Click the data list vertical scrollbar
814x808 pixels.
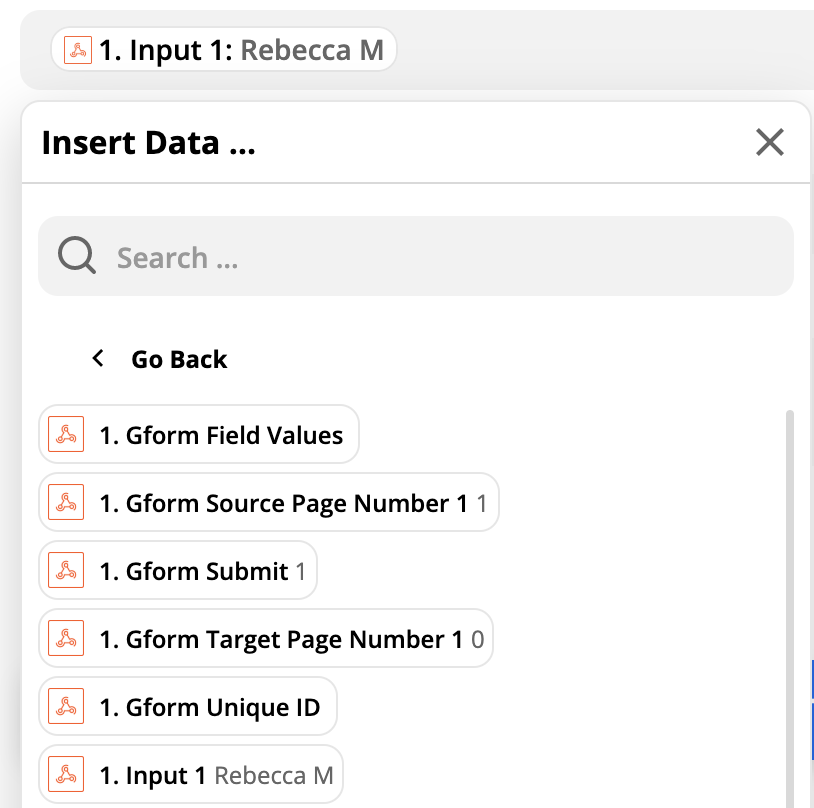(790, 608)
